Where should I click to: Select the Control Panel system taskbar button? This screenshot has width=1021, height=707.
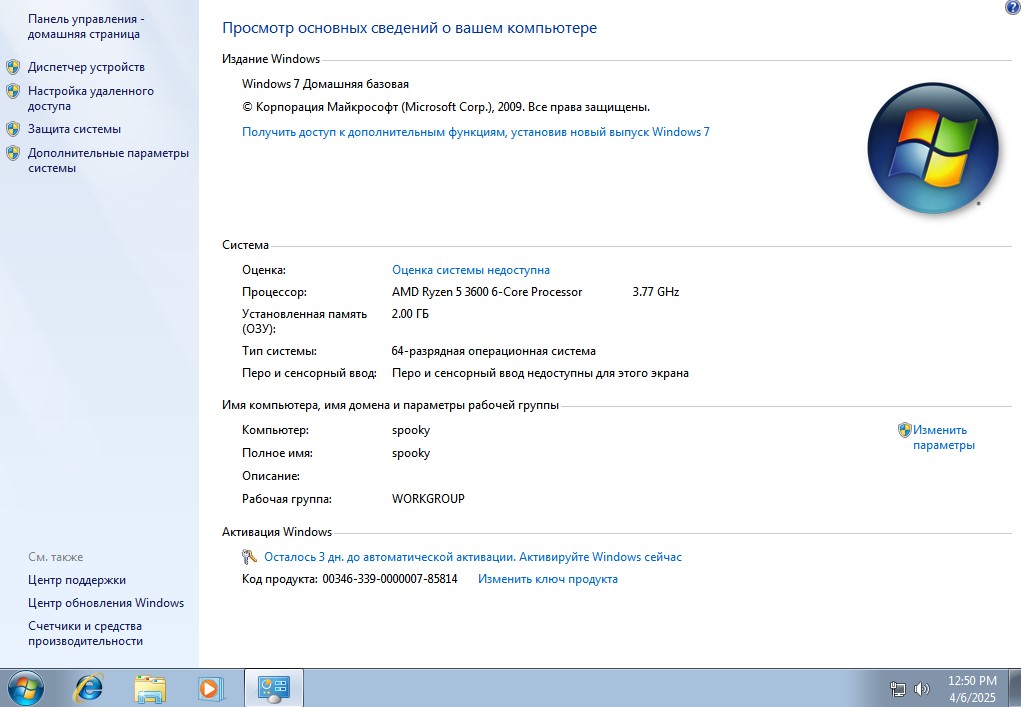pos(273,688)
